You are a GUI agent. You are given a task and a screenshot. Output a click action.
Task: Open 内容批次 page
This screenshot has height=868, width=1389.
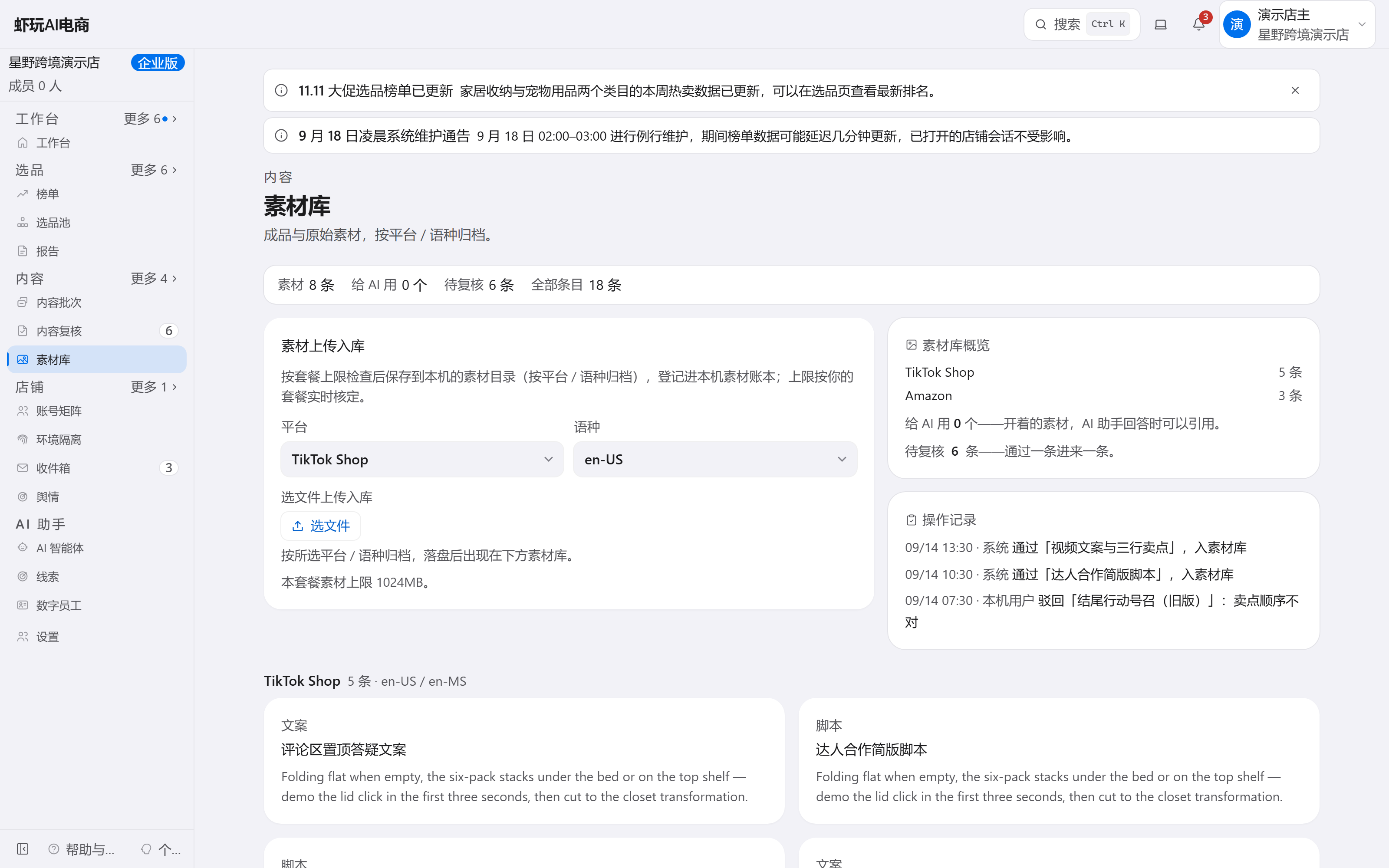click(x=96, y=302)
